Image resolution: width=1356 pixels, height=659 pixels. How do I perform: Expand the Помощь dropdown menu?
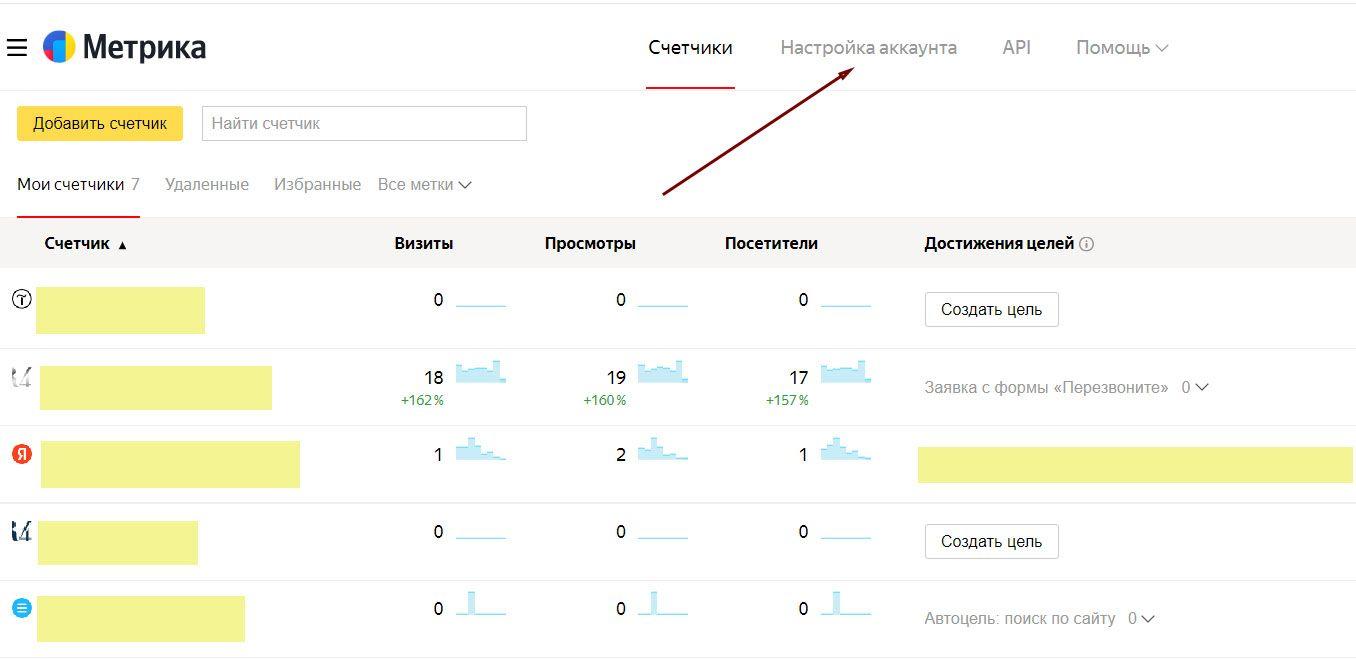[1122, 47]
